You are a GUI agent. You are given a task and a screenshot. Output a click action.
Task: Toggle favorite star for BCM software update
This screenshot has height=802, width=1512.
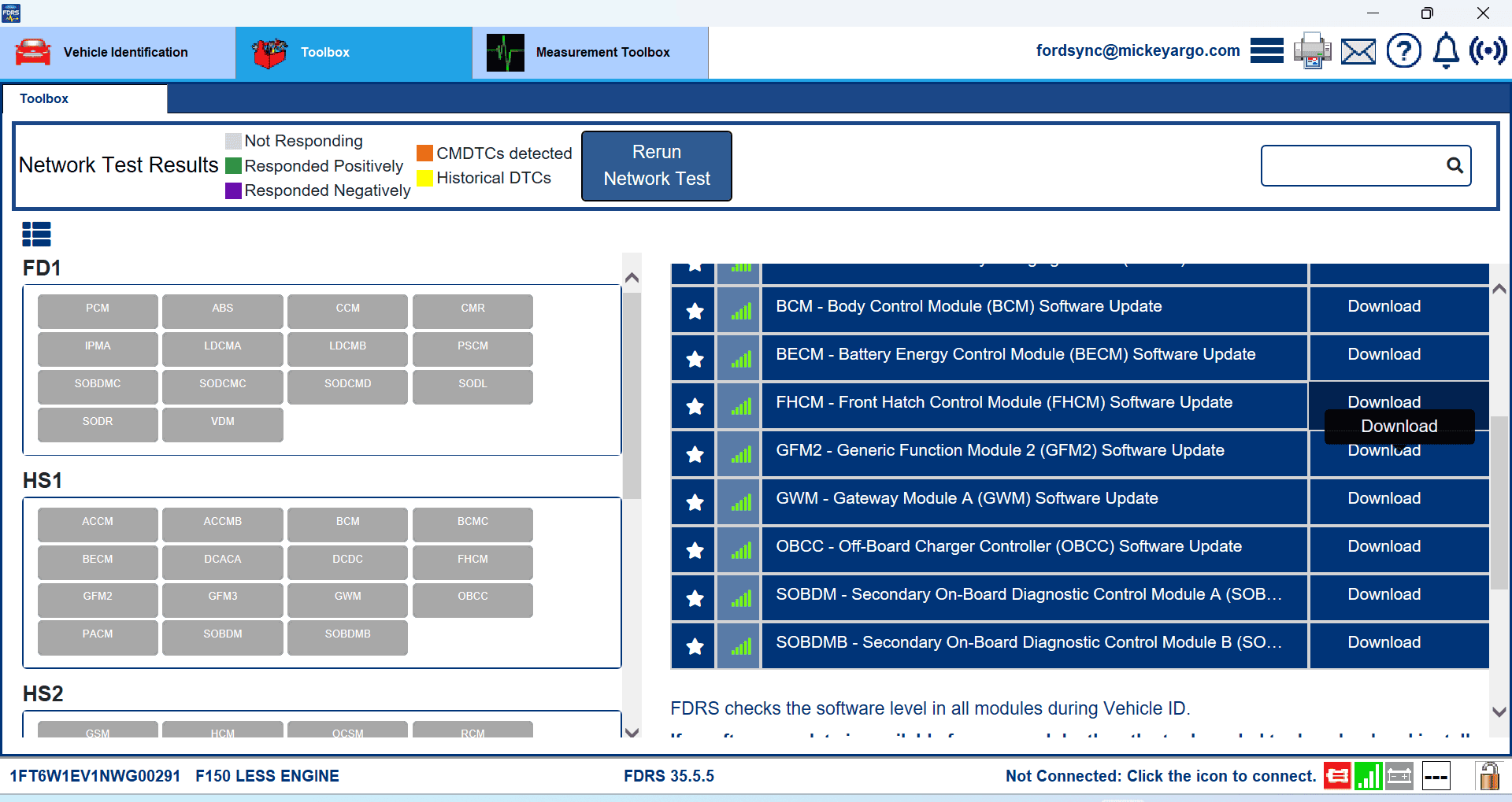(695, 312)
